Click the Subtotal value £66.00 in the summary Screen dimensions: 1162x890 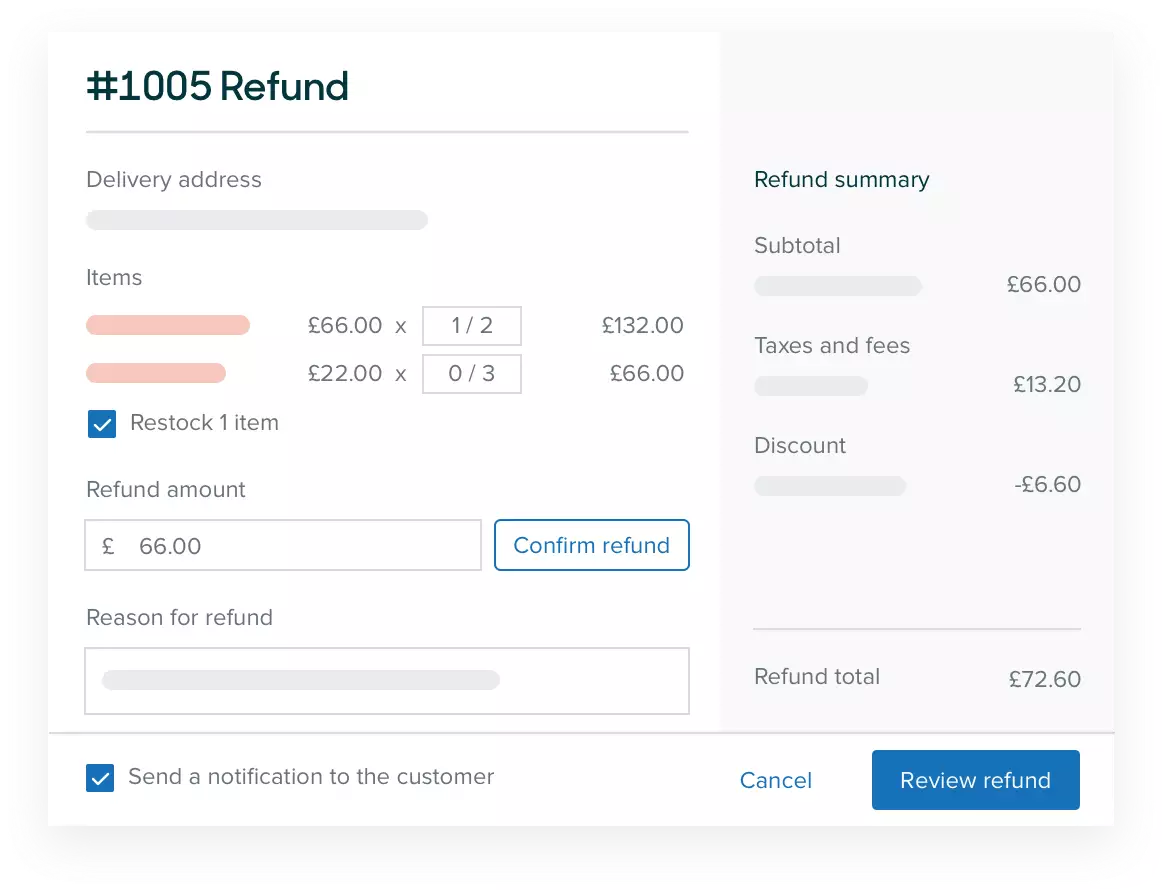[x=1043, y=285]
